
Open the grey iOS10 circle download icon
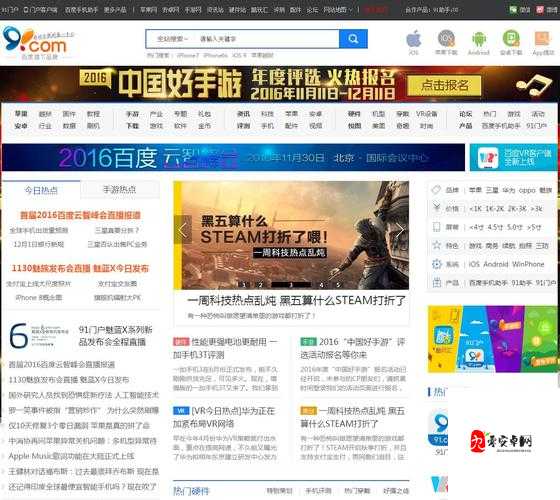click(x=446, y=39)
